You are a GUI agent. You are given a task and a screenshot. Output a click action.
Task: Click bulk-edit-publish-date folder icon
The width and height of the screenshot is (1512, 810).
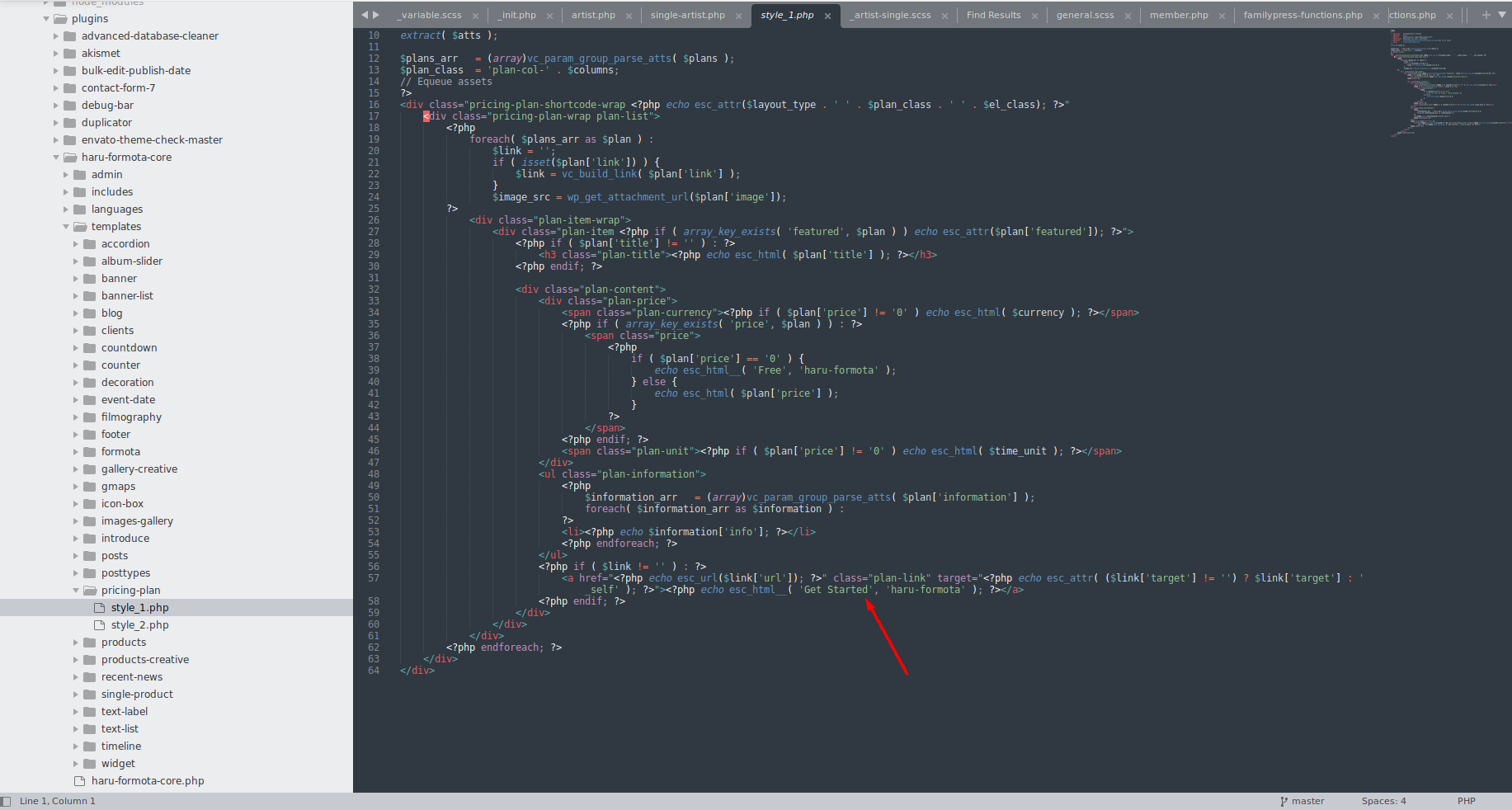[70, 71]
